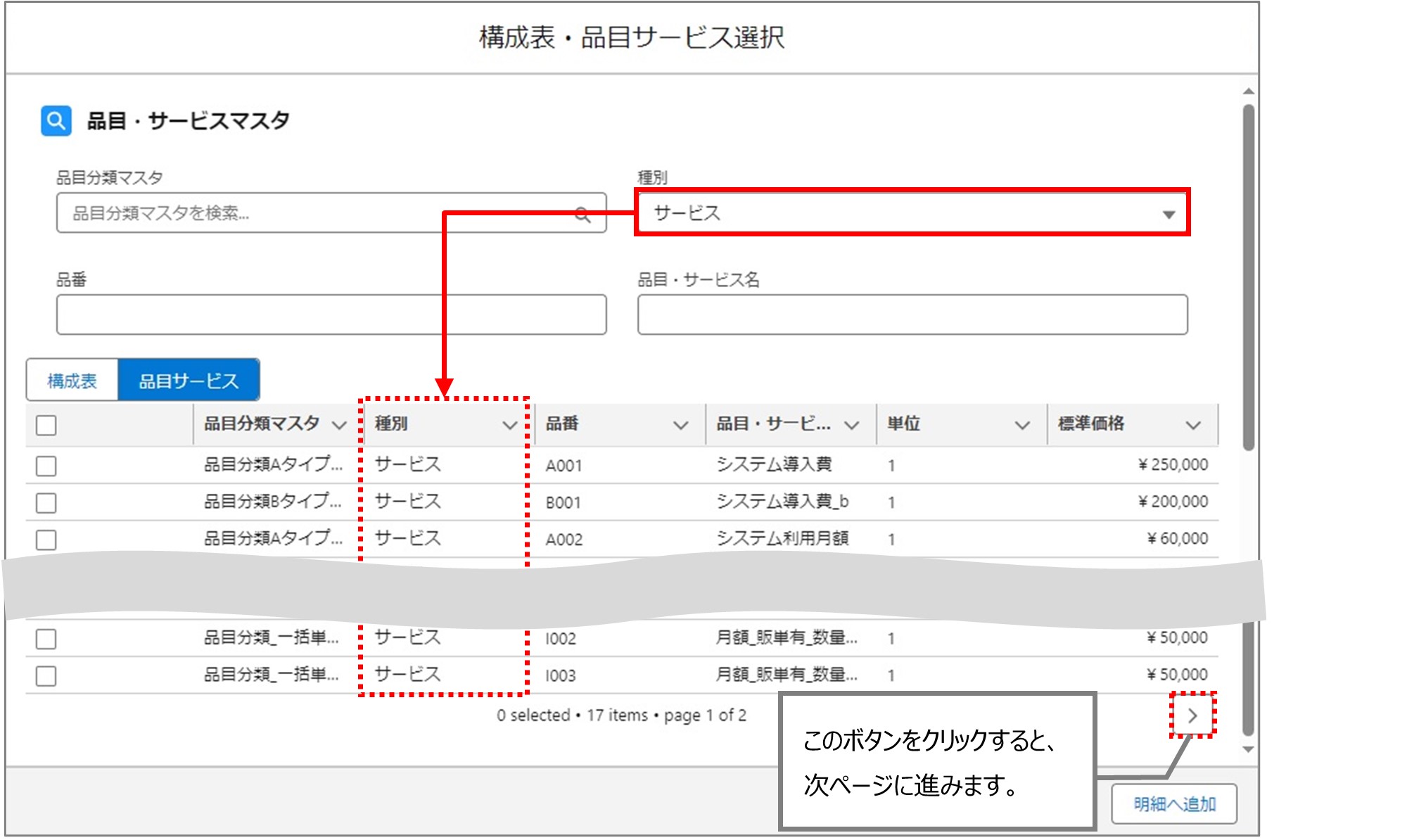Go to next page with the arrow
Screen dimensions: 1426x840
coord(1192,715)
